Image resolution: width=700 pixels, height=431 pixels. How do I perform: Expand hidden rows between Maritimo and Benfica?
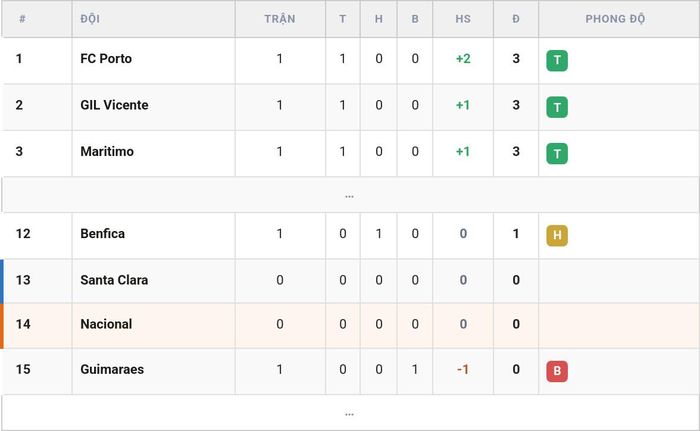[x=350, y=195]
